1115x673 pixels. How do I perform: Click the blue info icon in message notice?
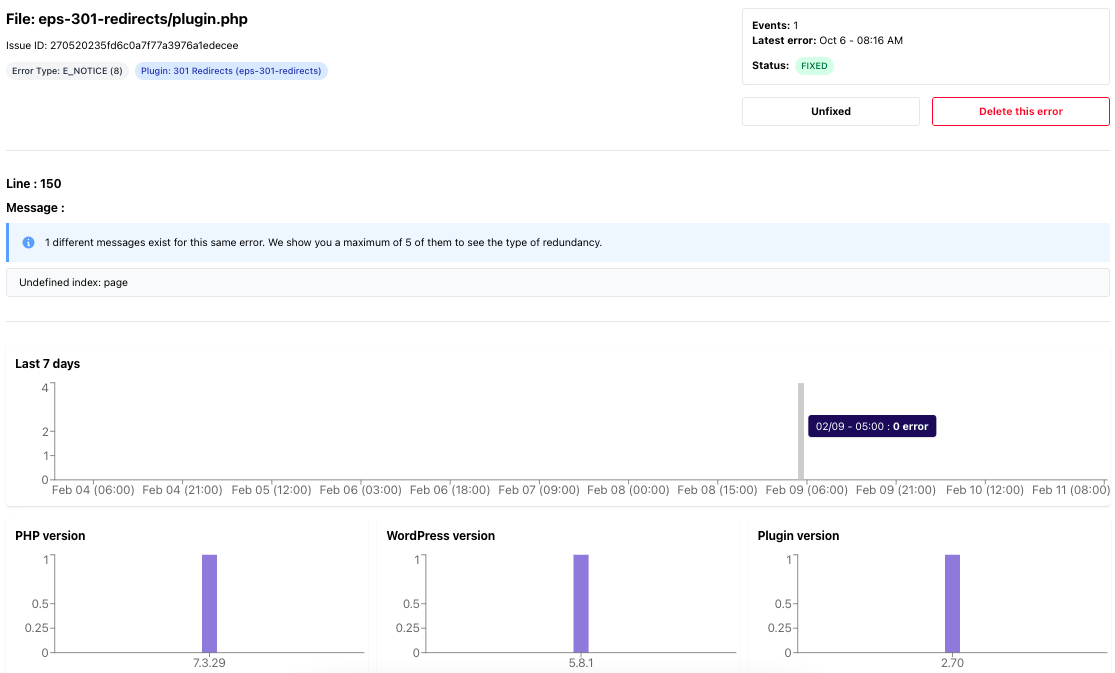(28, 243)
